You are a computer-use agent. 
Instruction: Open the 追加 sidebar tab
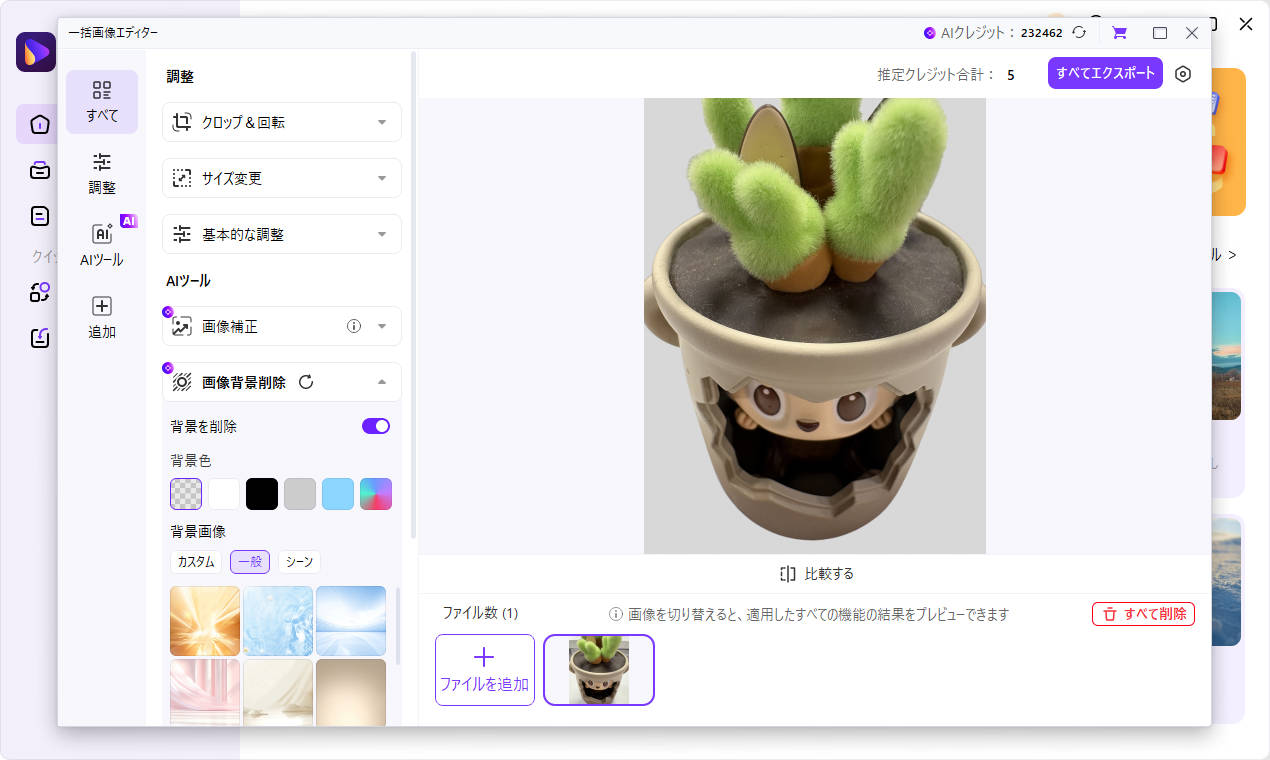tap(102, 317)
